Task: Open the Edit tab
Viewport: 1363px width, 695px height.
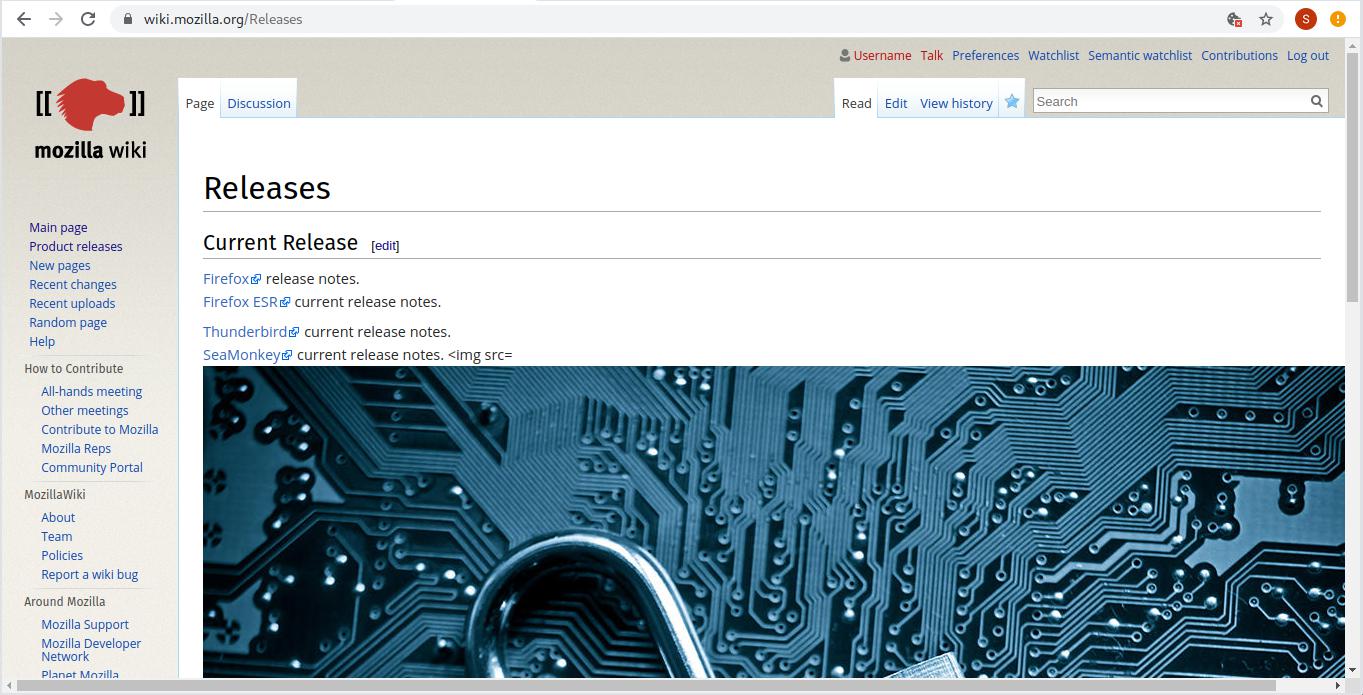Action: pos(895,102)
